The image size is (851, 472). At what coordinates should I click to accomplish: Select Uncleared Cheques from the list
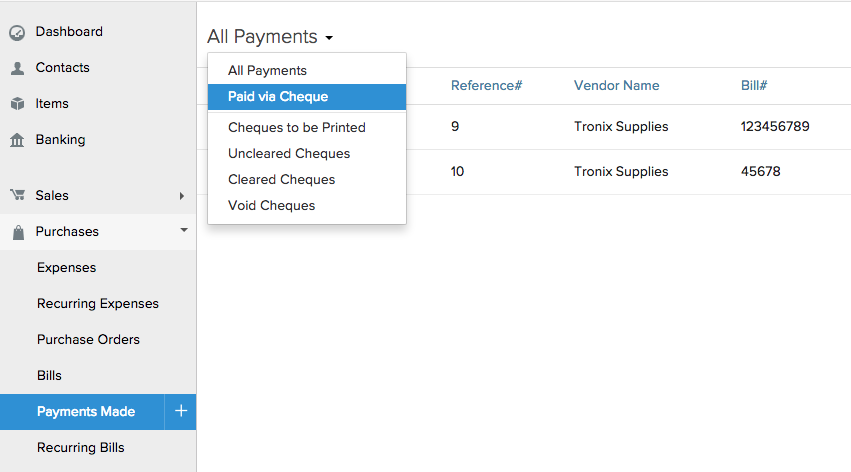(x=289, y=154)
